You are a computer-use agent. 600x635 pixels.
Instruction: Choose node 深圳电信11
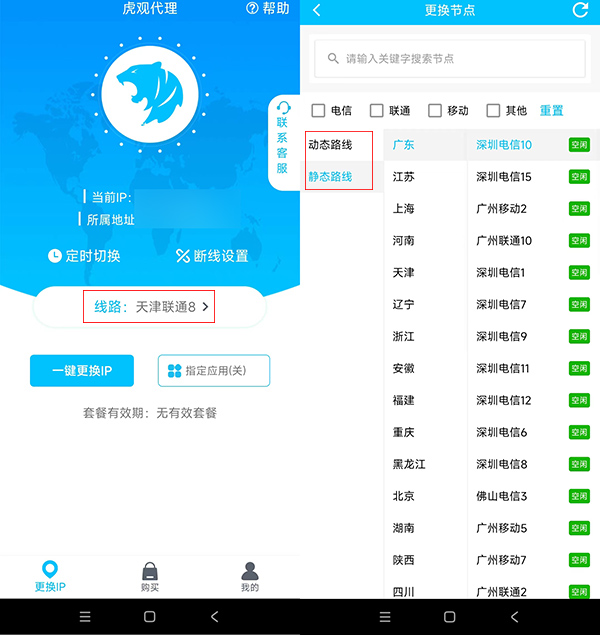pyautogui.click(x=502, y=369)
